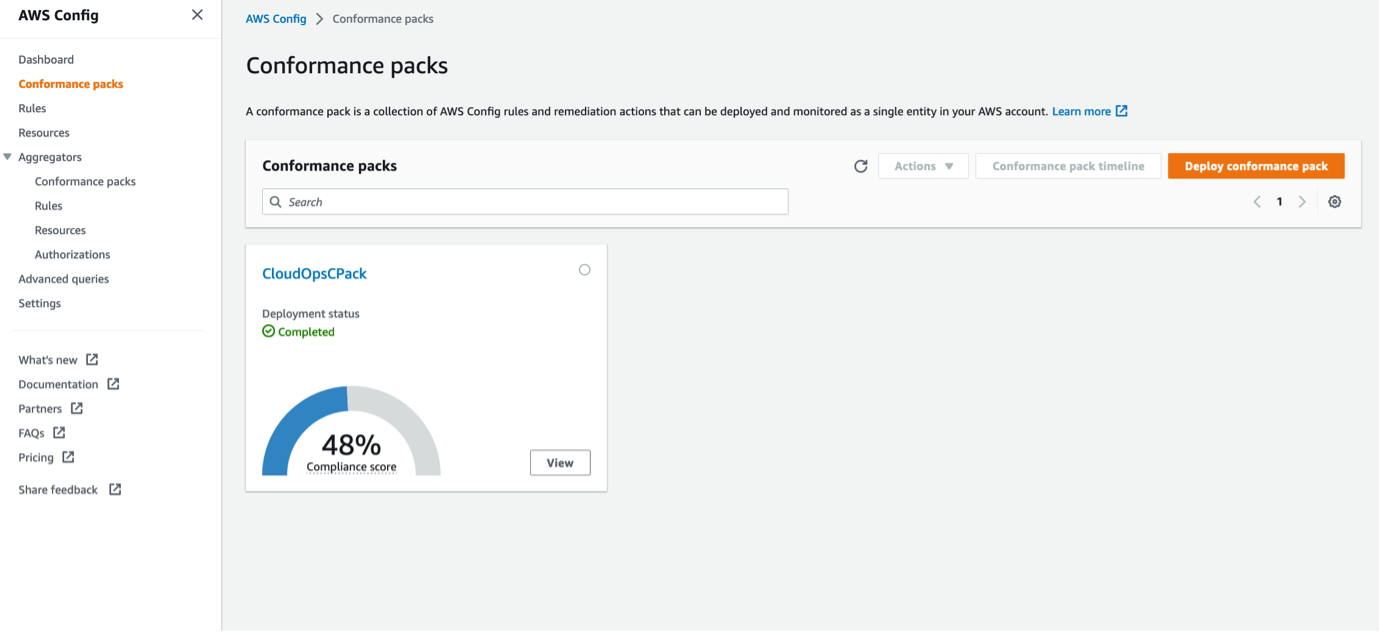The image size is (1384, 635).
Task: Click the 48% compliance score gauge
Action: point(349,430)
